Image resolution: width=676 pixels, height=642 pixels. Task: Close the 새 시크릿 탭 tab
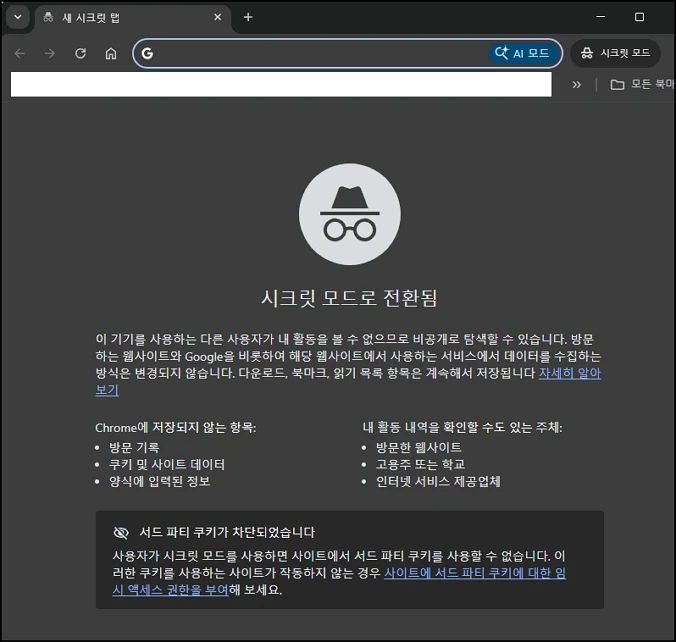pos(218,17)
